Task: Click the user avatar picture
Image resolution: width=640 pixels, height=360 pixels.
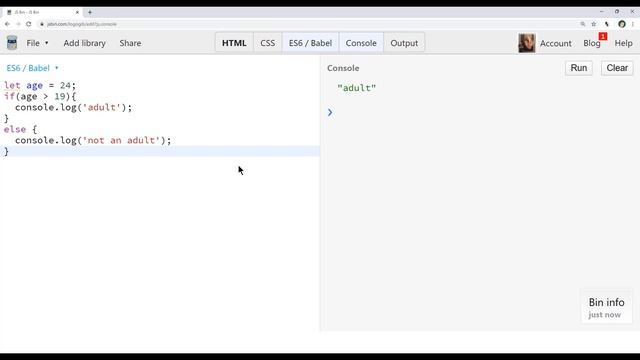Action: coord(527,43)
